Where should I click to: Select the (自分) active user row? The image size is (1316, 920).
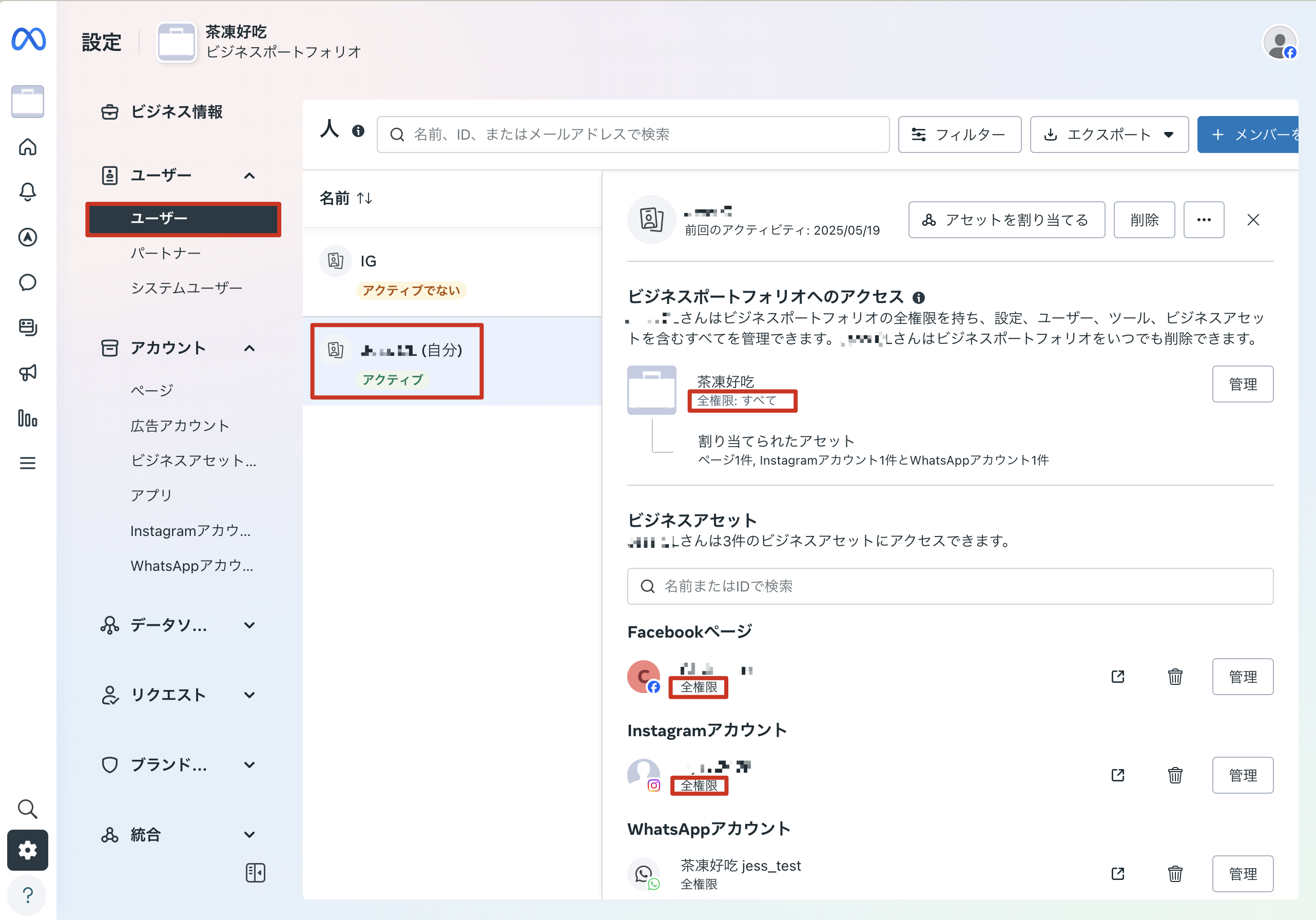coord(452,361)
